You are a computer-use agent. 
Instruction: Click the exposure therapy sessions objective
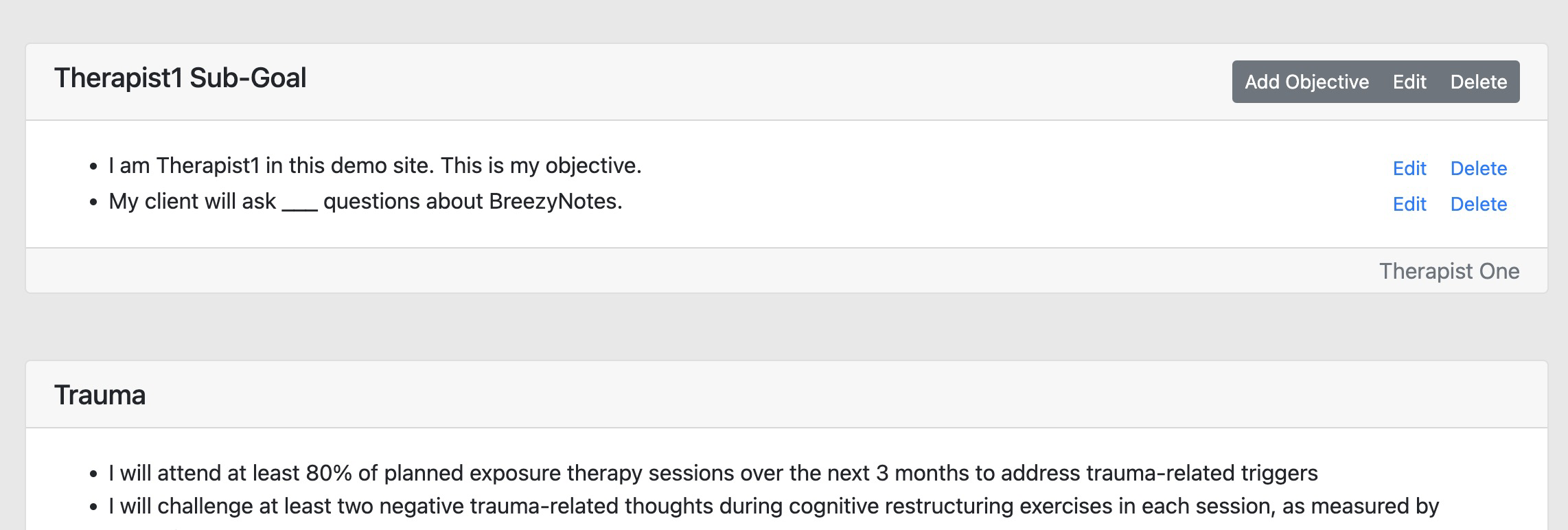click(713, 473)
